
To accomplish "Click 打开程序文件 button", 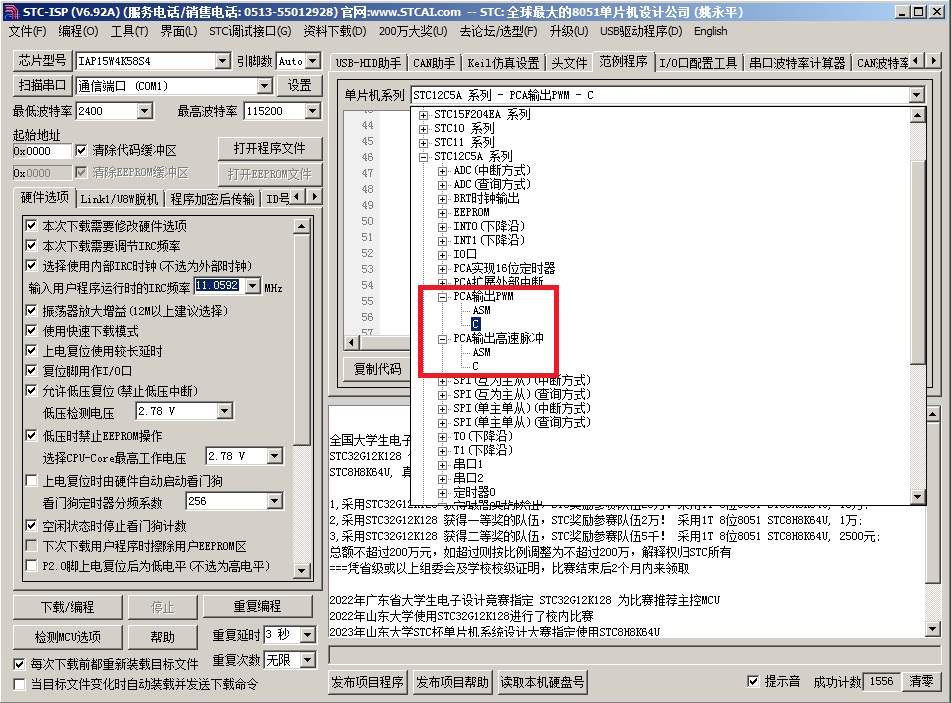I will (x=269, y=149).
